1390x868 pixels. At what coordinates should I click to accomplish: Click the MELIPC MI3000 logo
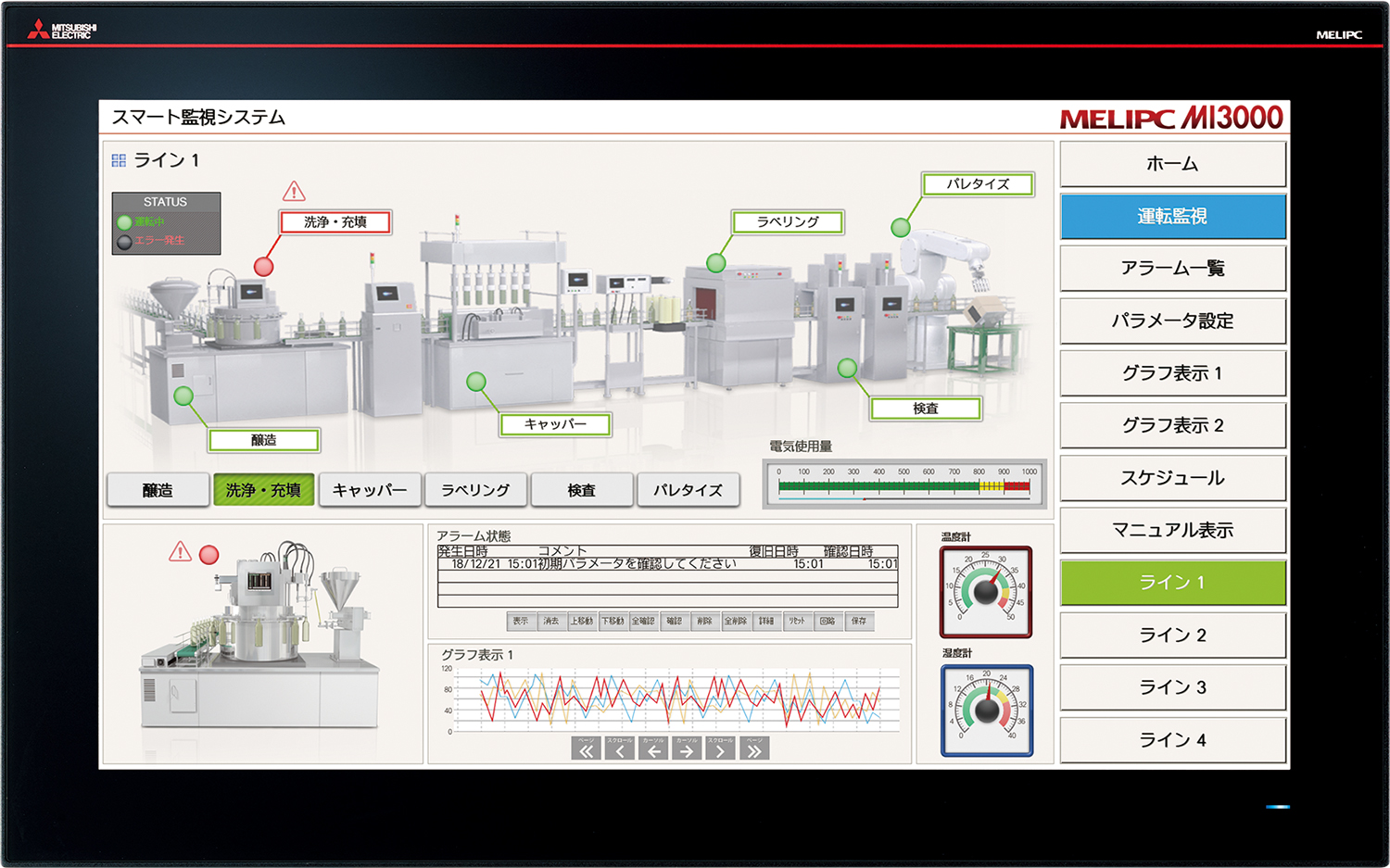pos(1171,118)
